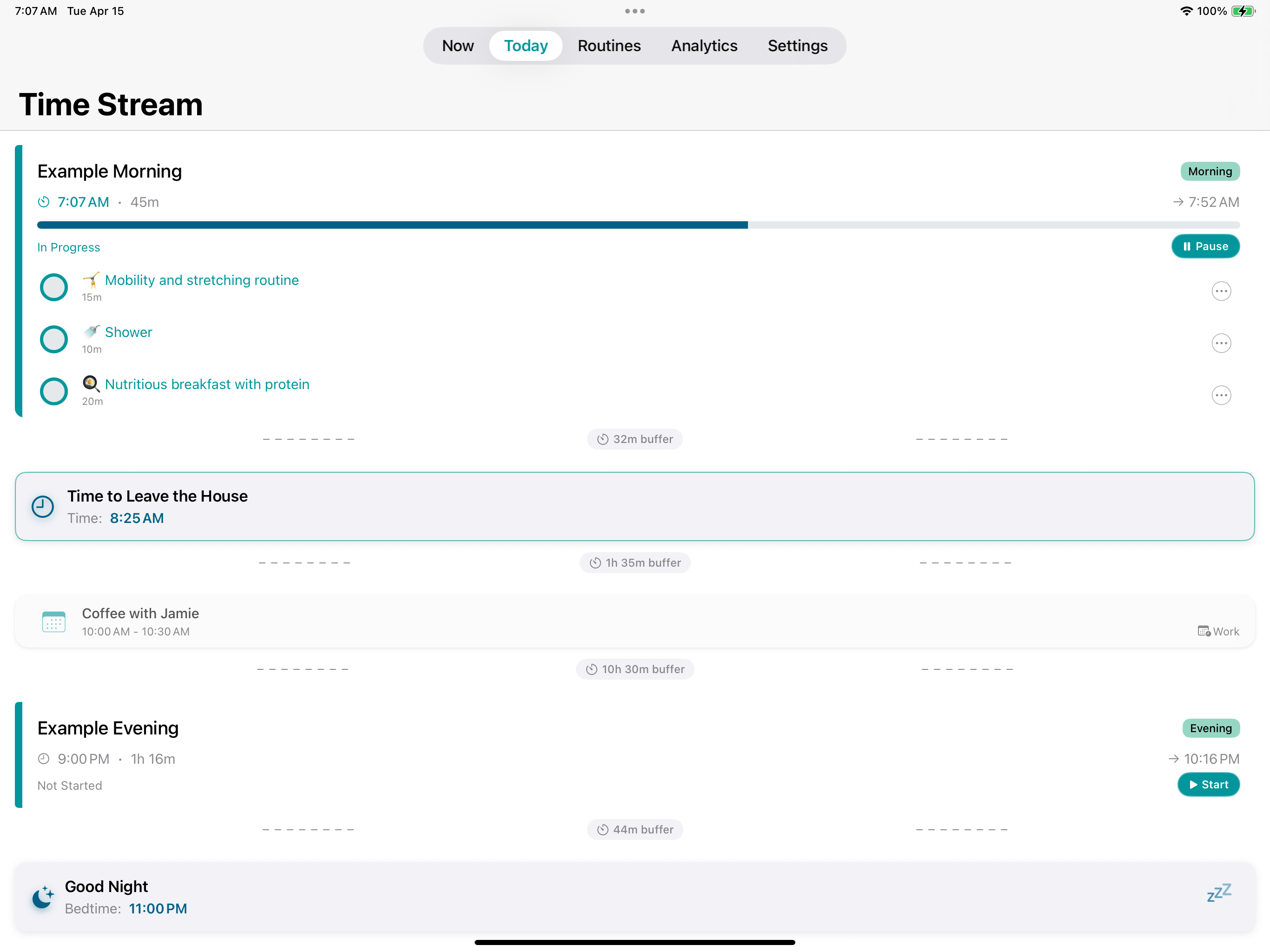Complete the Nutritious breakfast with protein task

(54, 391)
